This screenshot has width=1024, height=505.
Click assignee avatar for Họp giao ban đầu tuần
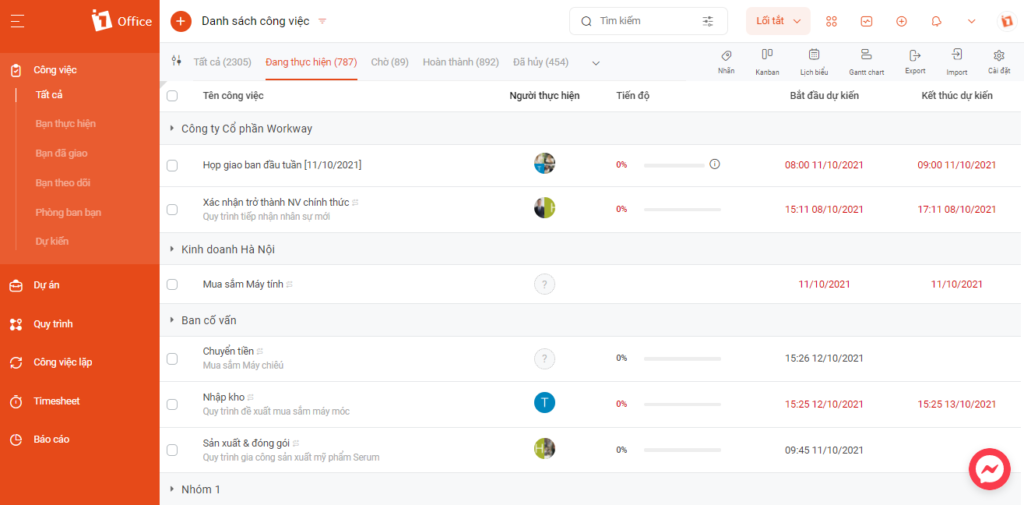coord(545,163)
